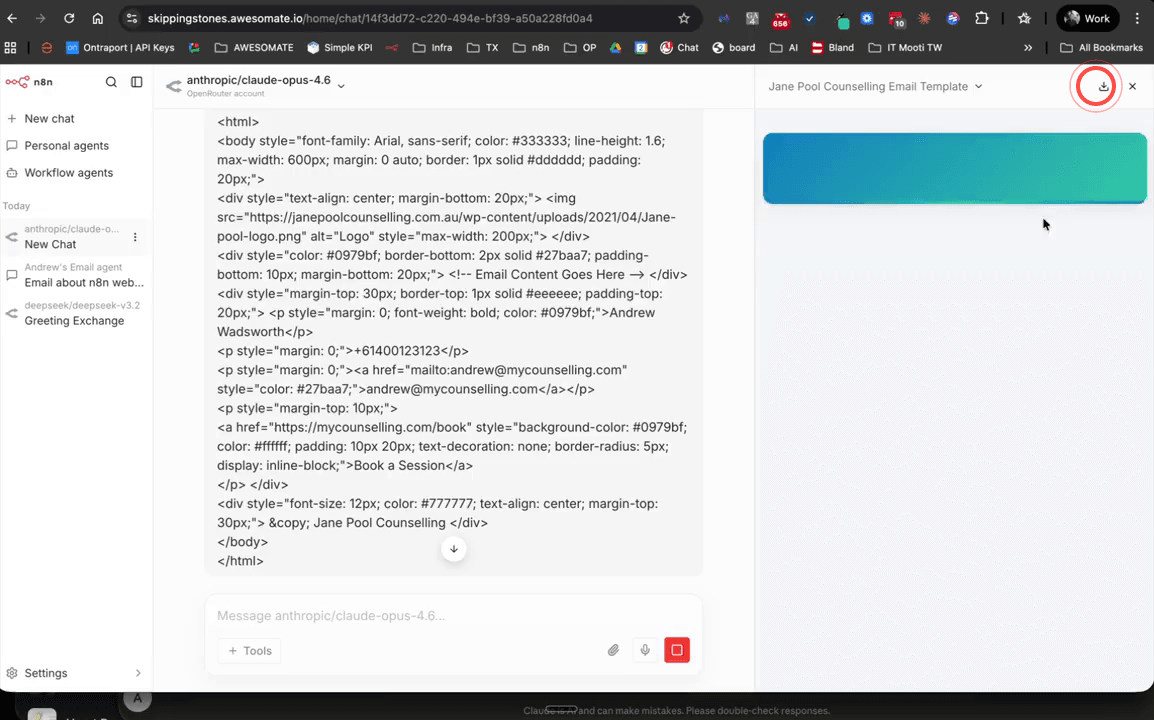Open the Greeting Exchange conversation
This screenshot has height=720, width=1154.
(x=75, y=320)
